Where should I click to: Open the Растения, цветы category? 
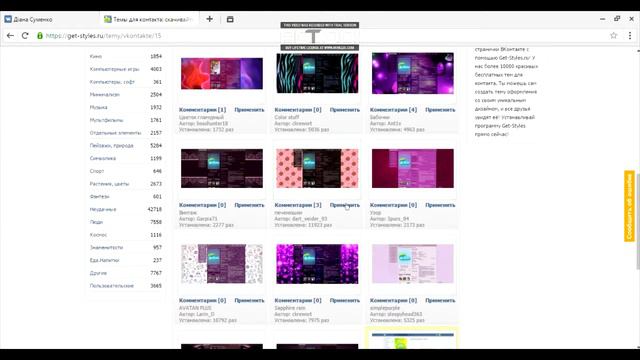point(109,184)
